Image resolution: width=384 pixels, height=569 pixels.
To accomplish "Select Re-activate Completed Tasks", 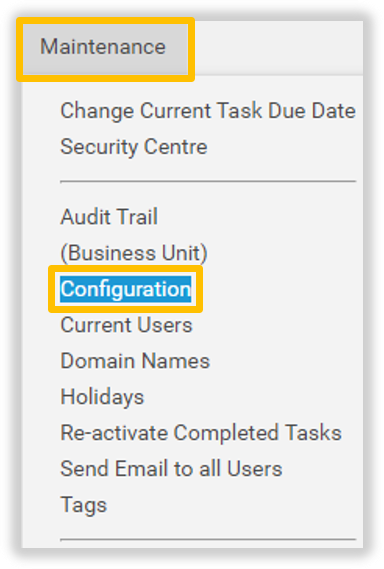I will pos(201,433).
